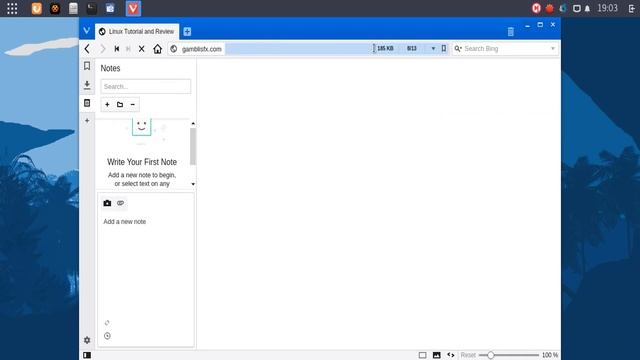Viewport: 640px width, 360px height.
Task: Go forward to the next page
Action: tap(102, 49)
